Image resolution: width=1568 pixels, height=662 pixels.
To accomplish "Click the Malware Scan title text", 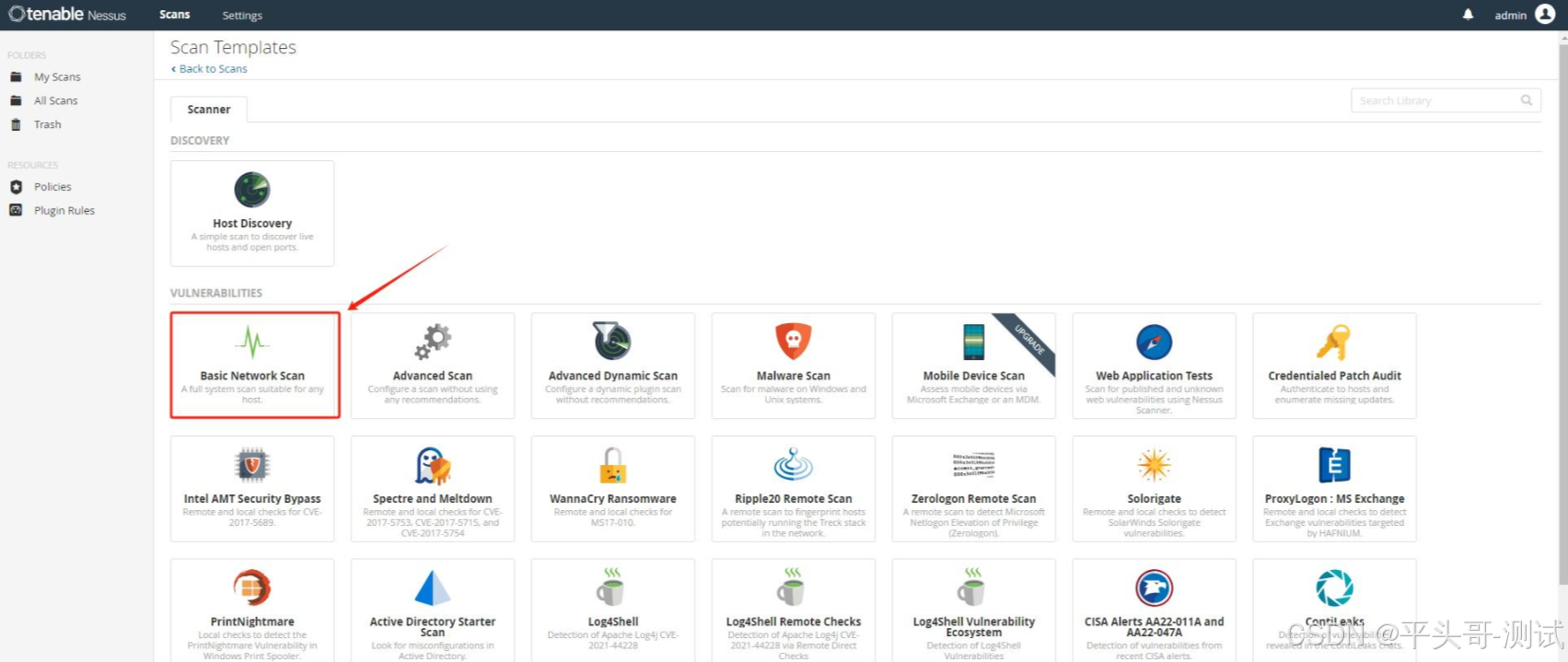I will click(793, 376).
